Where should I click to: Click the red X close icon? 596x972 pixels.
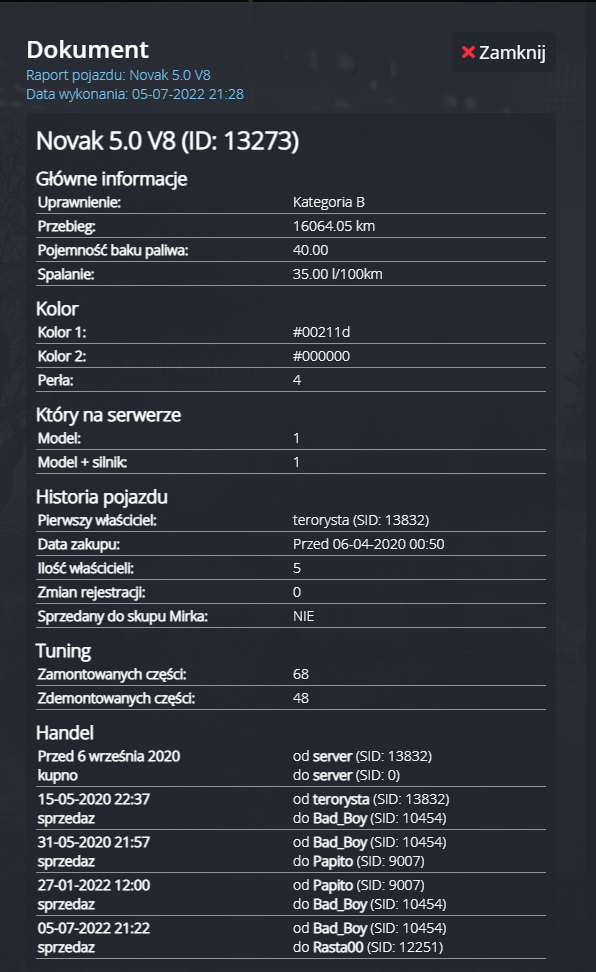pos(468,53)
